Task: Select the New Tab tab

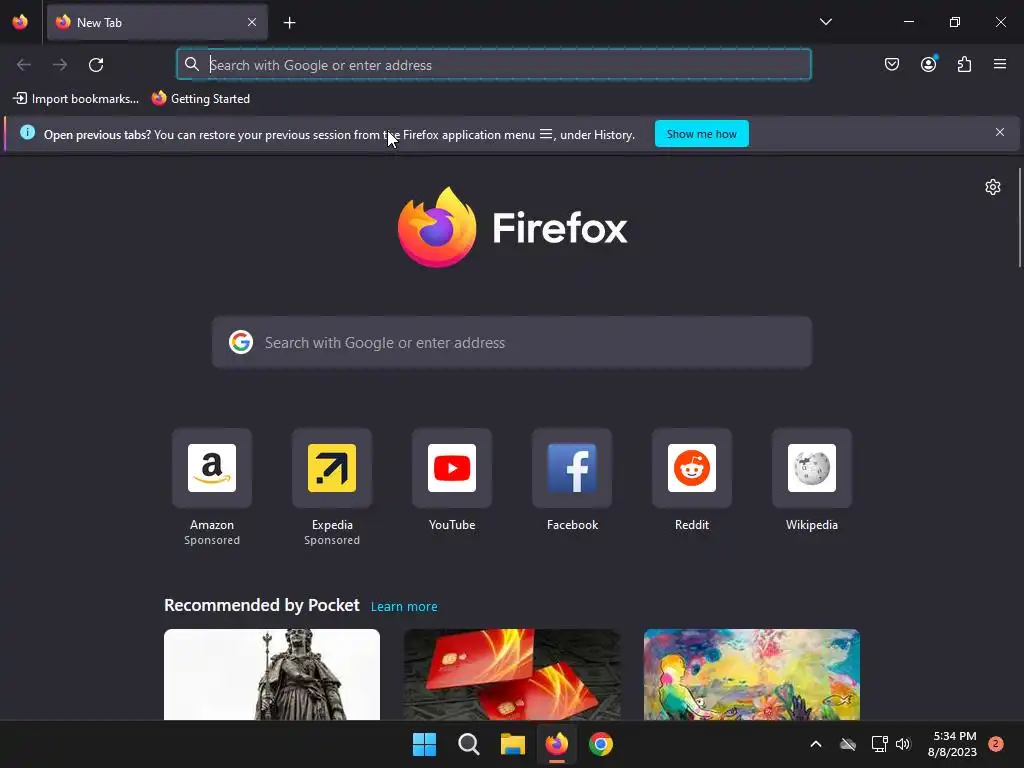Action: tap(157, 22)
